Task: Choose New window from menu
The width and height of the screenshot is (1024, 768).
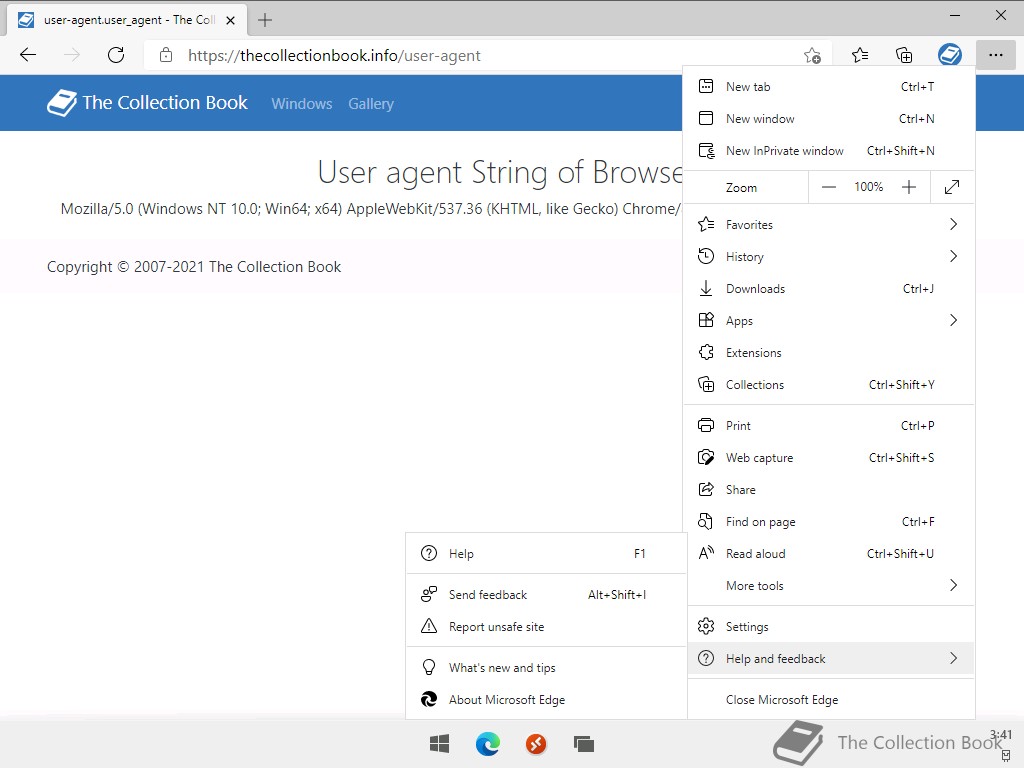Action: (x=829, y=118)
